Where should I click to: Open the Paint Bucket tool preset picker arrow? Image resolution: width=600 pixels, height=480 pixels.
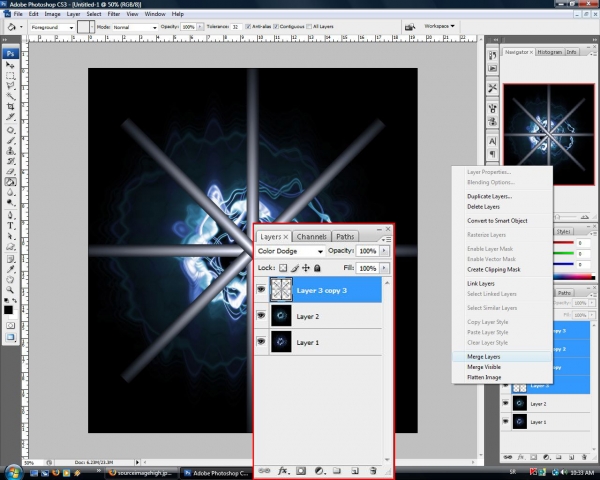21,27
